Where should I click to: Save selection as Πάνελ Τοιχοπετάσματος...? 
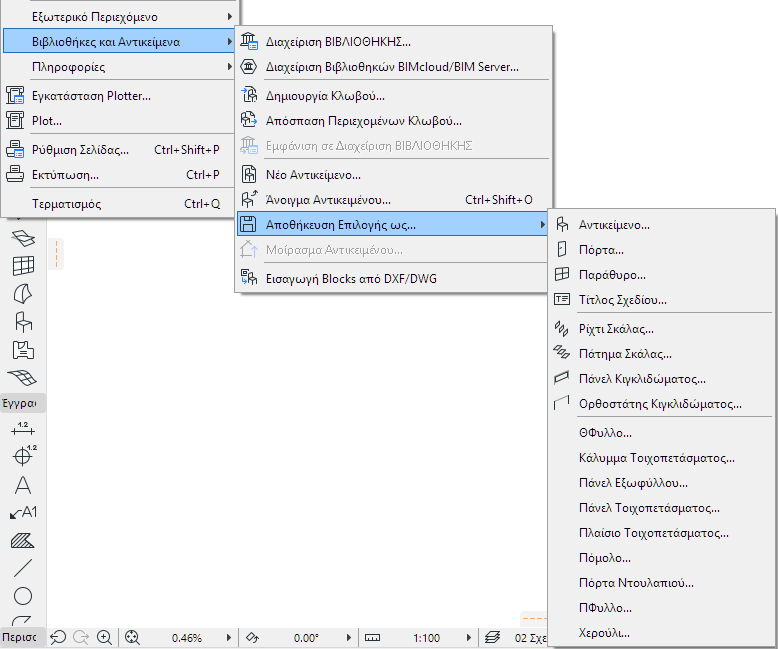(662, 508)
